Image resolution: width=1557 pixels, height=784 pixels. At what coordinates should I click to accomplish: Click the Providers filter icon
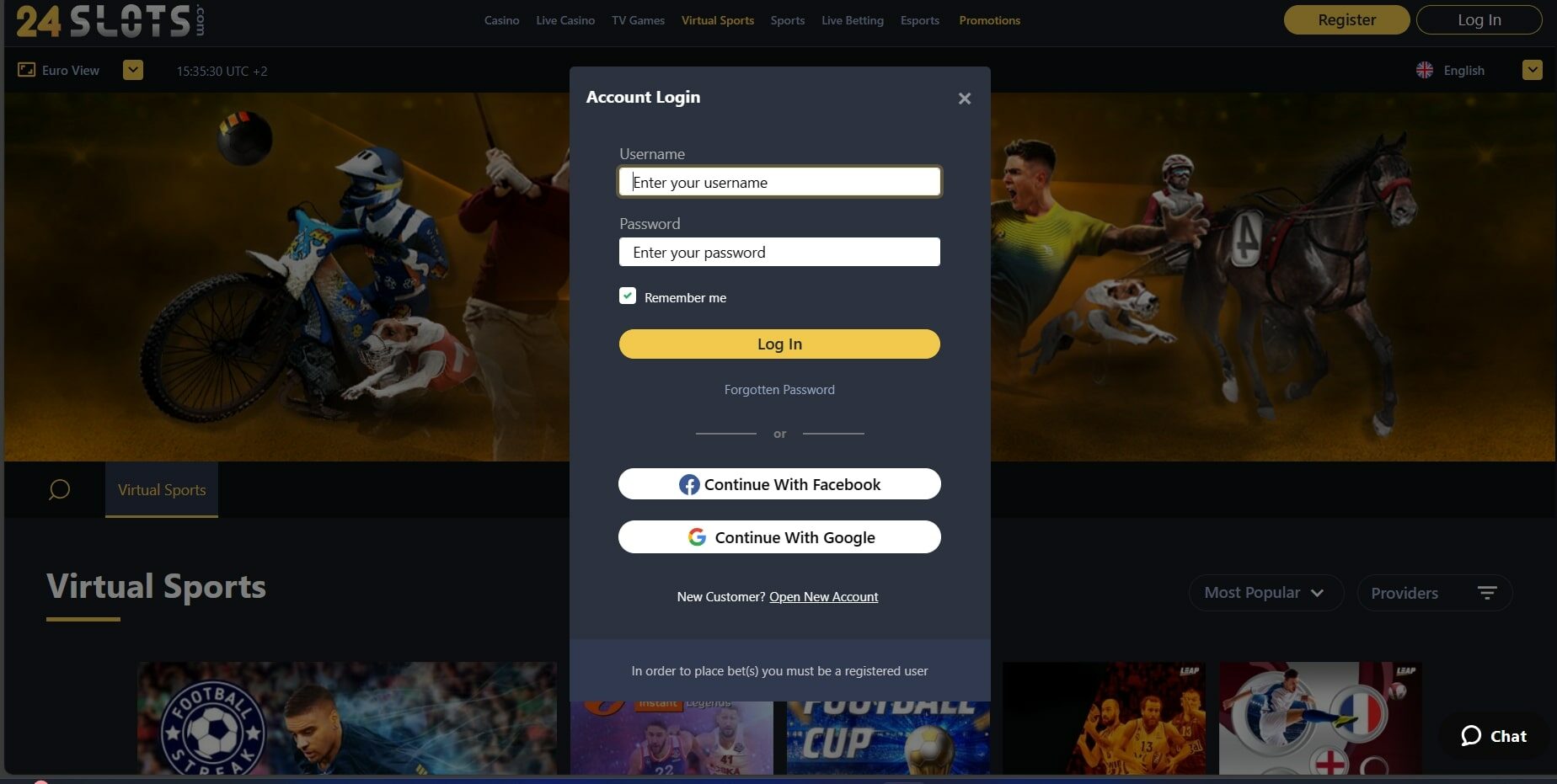coord(1487,593)
